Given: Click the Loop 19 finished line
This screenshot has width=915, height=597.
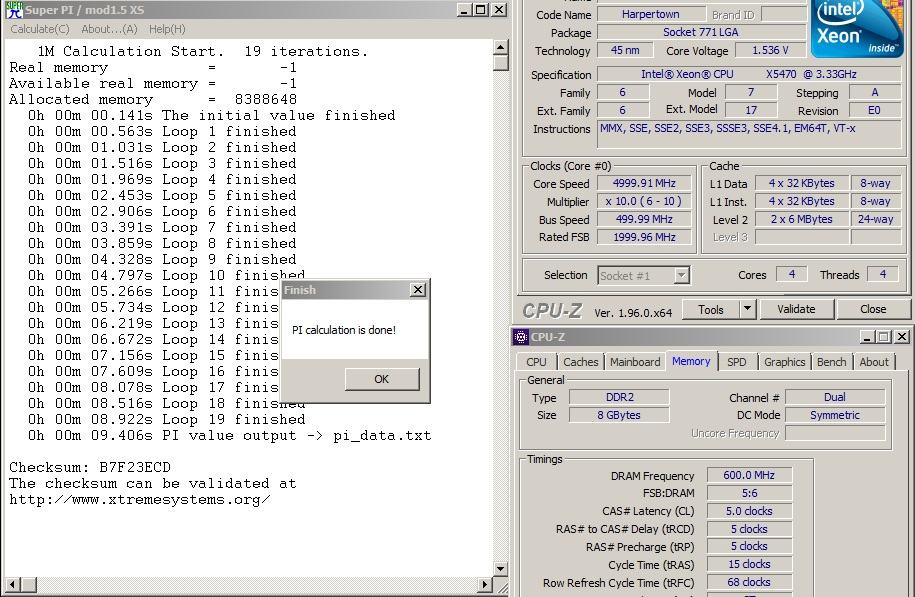Looking at the screenshot, I should point(167,420).
